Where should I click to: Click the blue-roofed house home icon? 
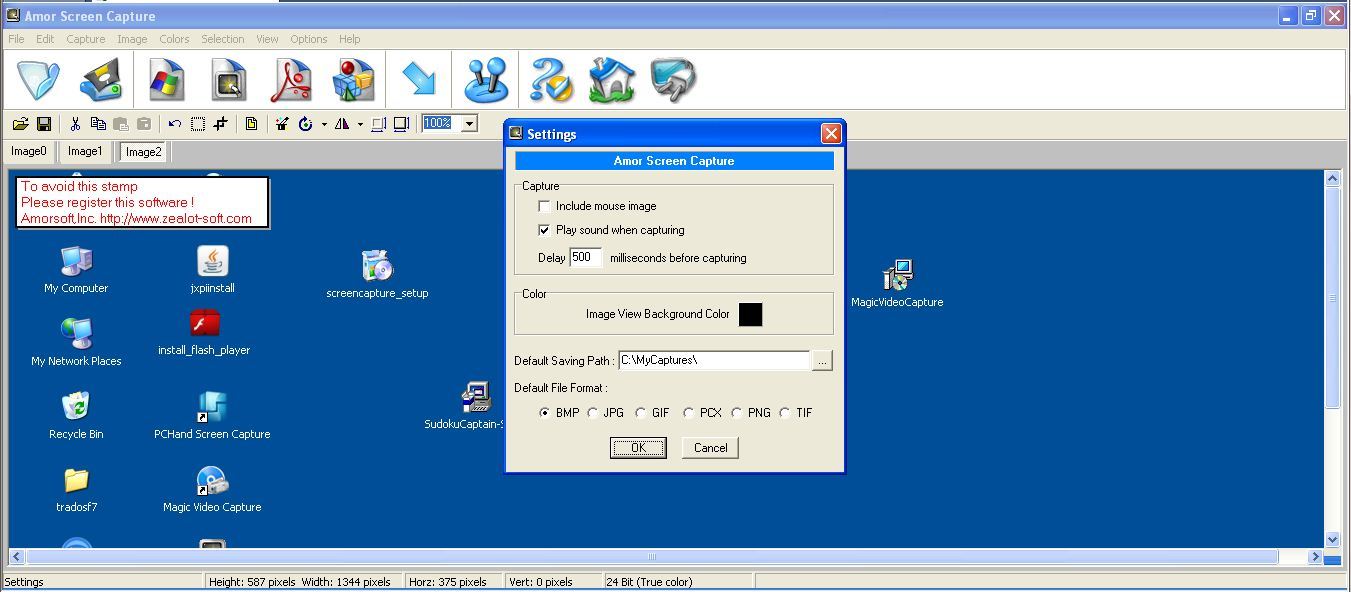pyautogui.click(x=611, y=80)
